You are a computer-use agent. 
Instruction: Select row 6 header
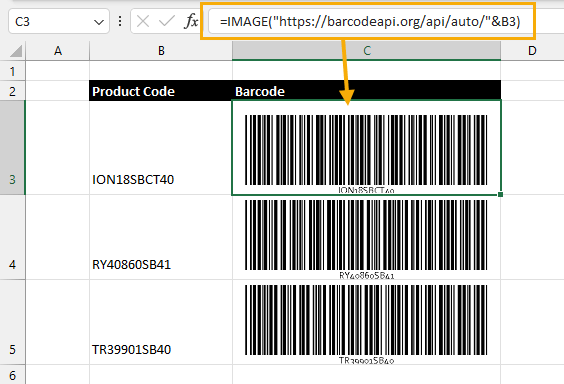(x=13, y=375)
